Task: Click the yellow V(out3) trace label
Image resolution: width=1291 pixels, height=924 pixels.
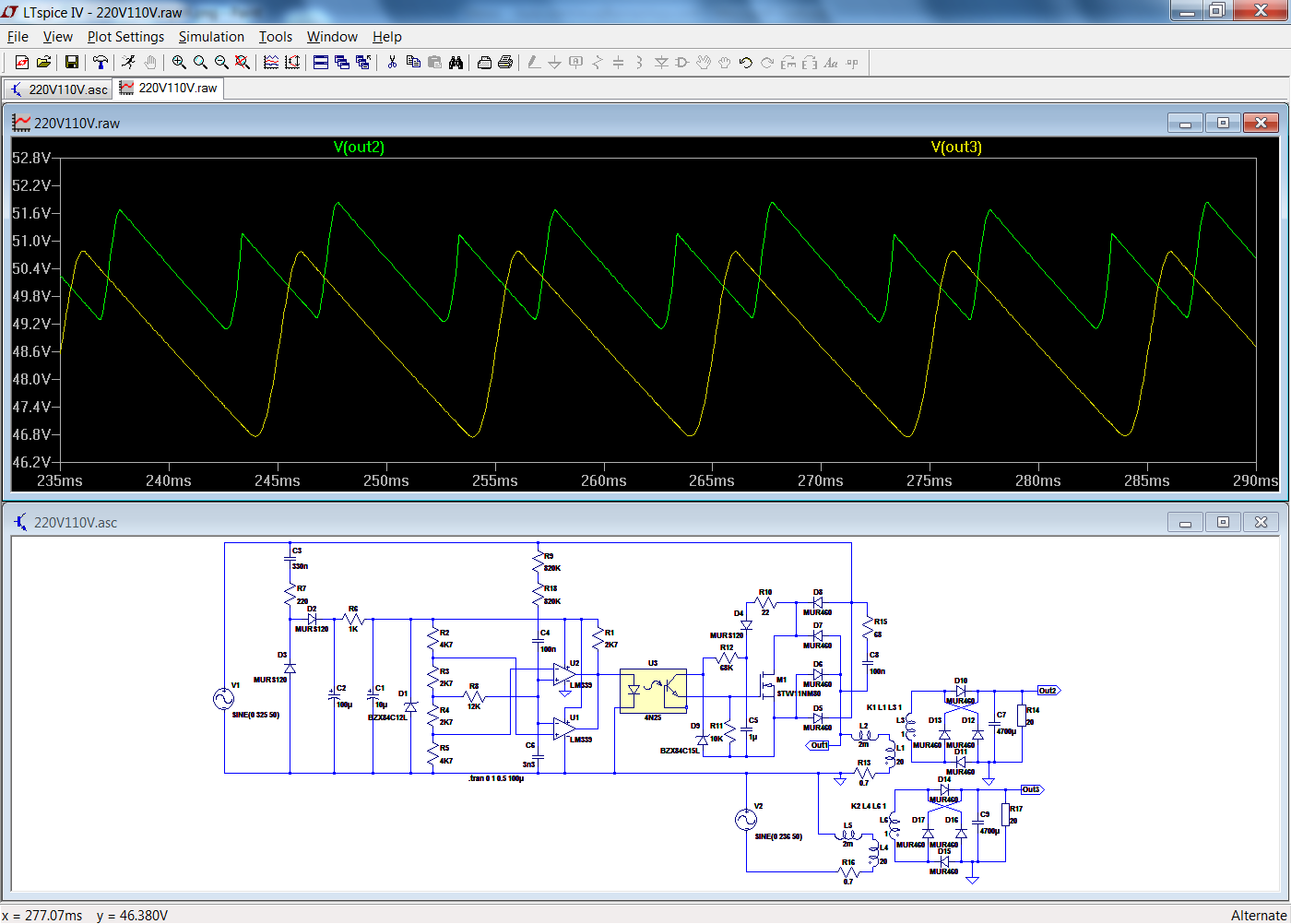Action: (x=956, y=147)
